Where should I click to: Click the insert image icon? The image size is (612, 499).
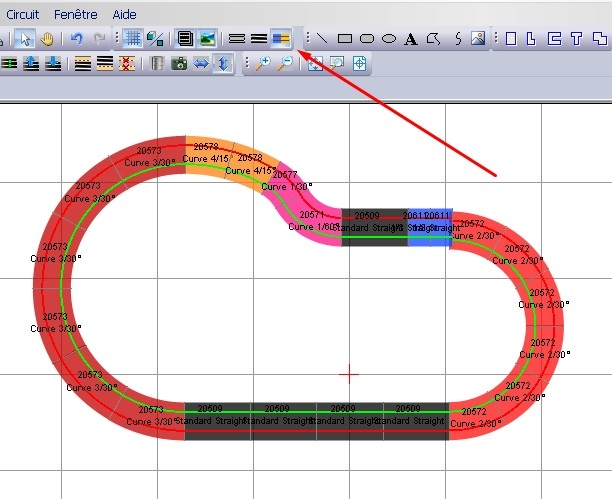[x=478, y=39]
